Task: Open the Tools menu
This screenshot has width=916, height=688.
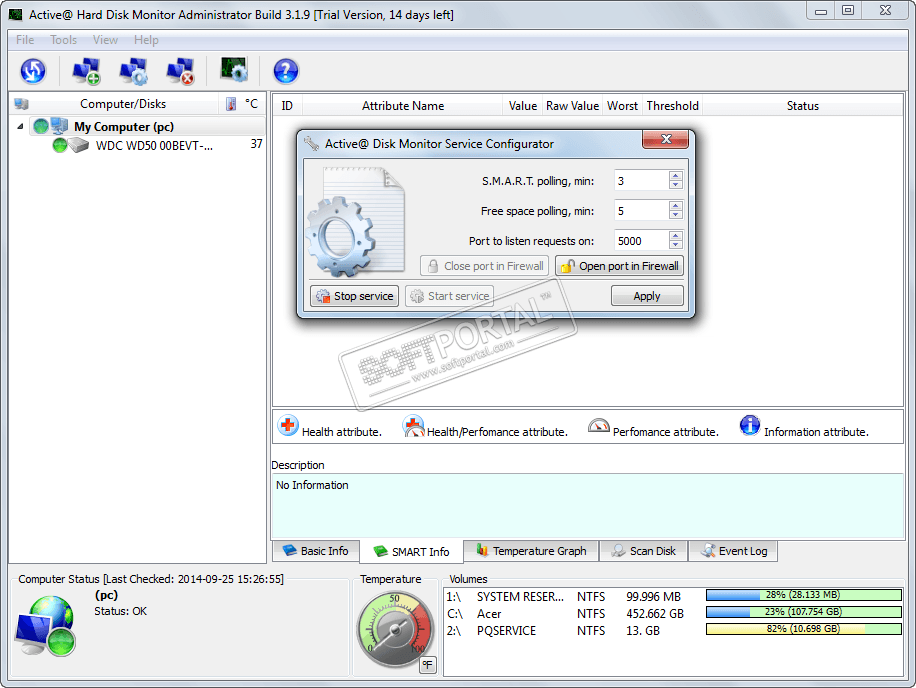Action: [63, 40]
